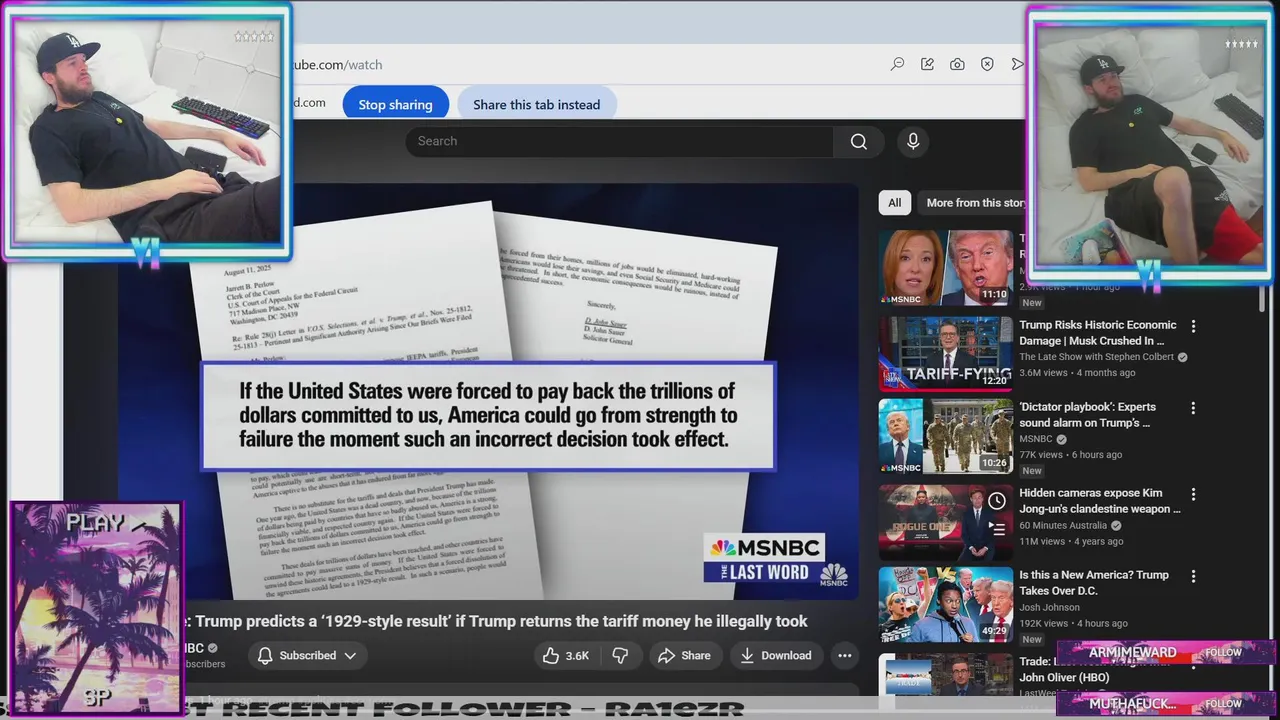Click channel name 'Josh Johnson'
This screenshot has height=720, width=1280.
[1049, 607]
